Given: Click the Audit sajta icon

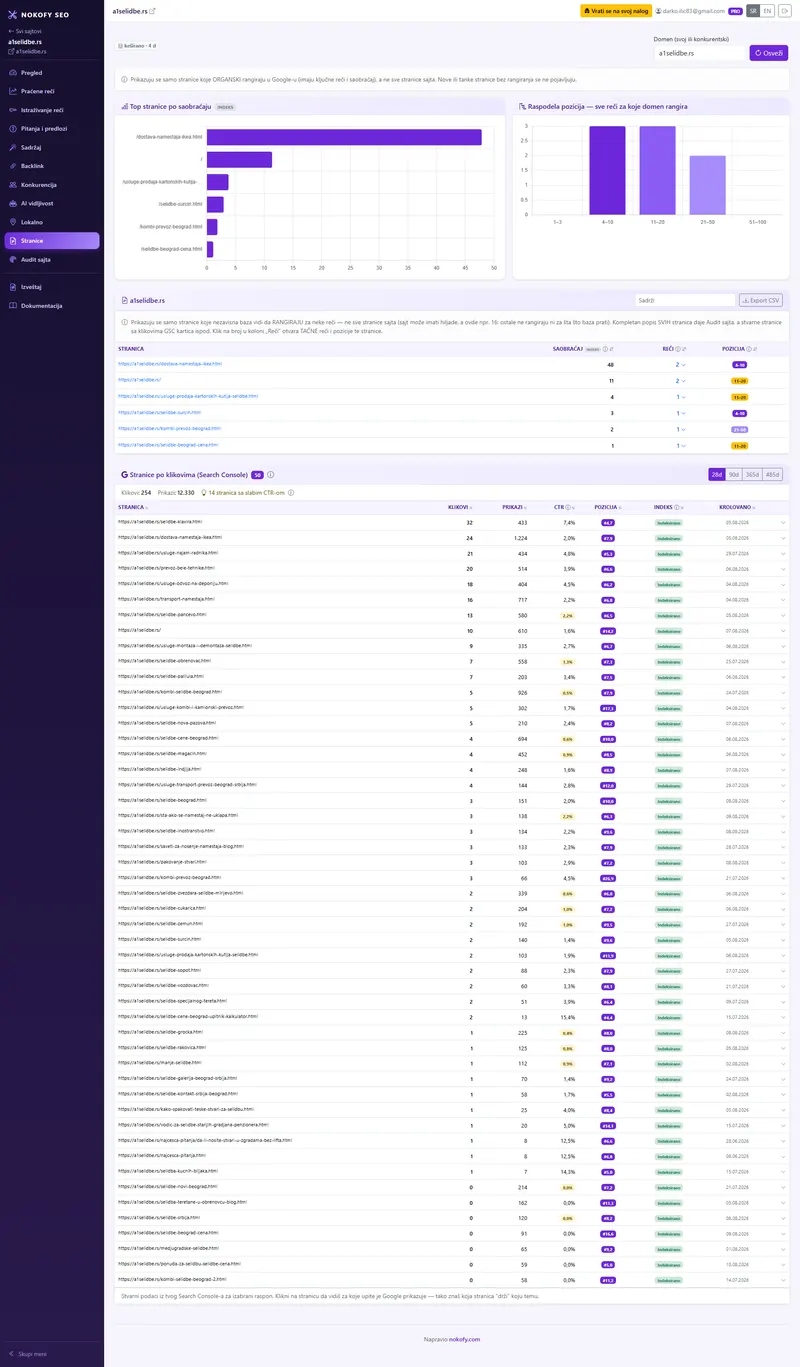Looking at the screenshot, I should click(12, 259).
